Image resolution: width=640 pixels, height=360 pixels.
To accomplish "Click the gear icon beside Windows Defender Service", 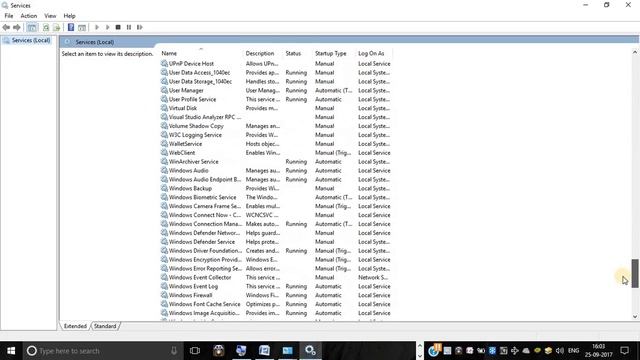I will tap(164, 242).
